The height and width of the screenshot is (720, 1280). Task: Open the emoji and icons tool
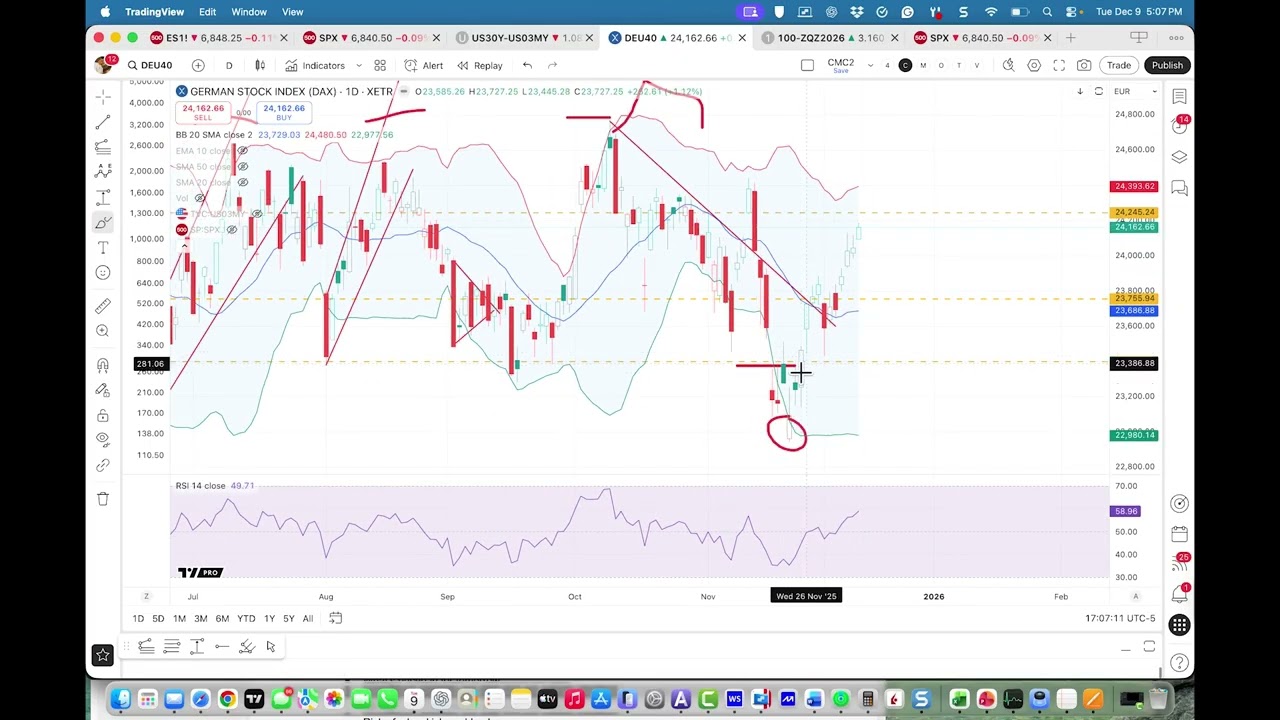click(x=103, y=273)
